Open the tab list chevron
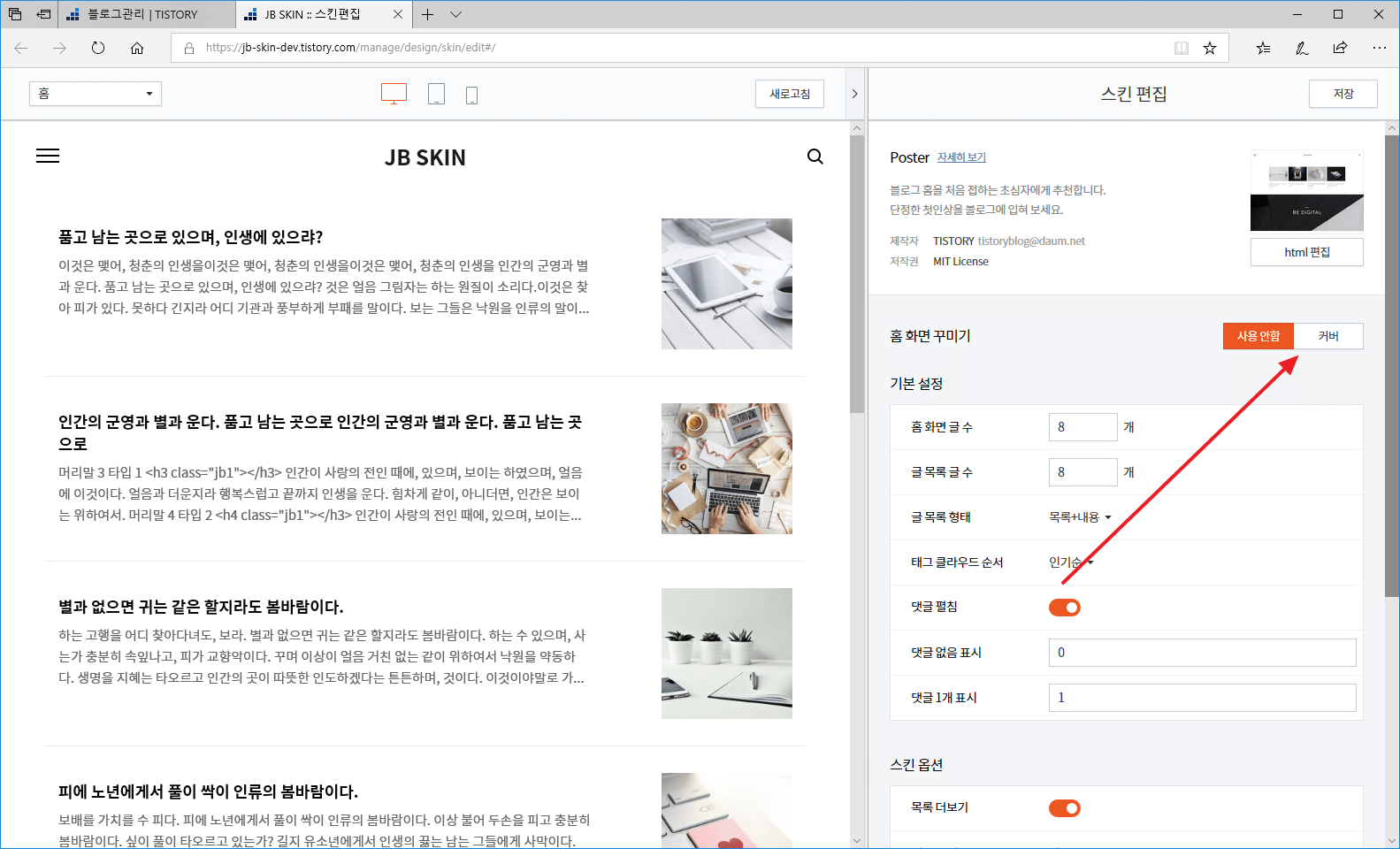Viewport: 1400px width, 849px height. coord(455,14)
